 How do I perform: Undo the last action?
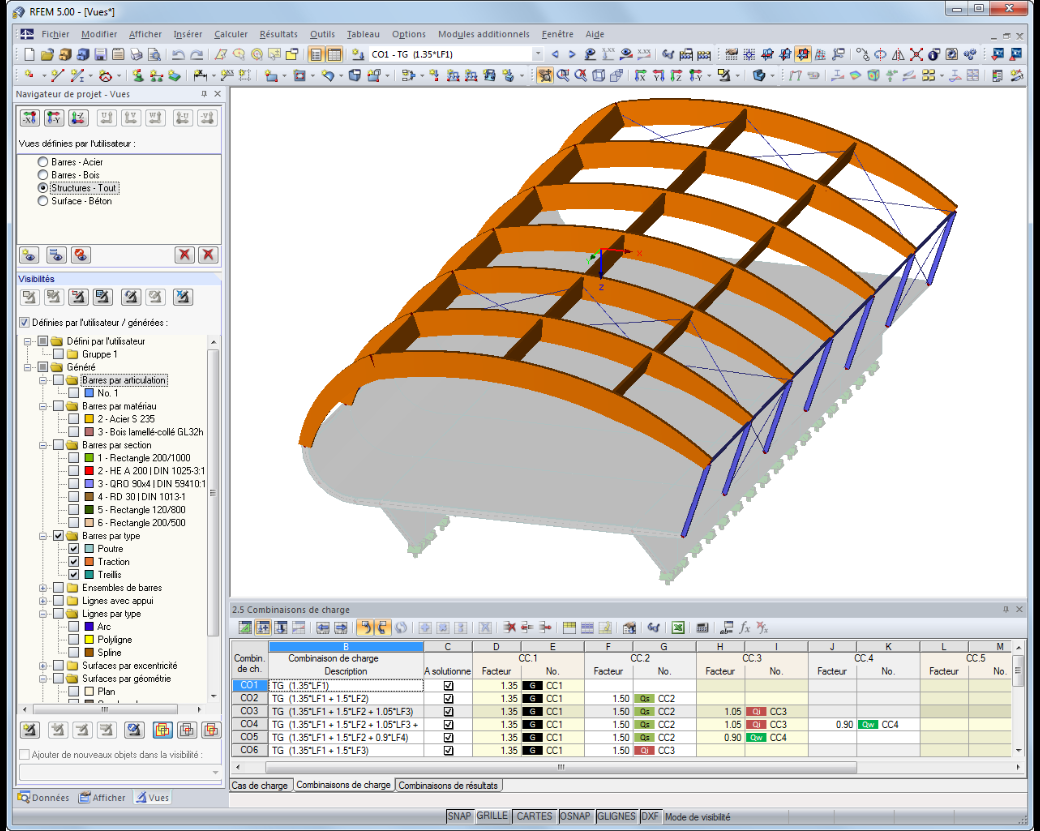coord(177,54)
